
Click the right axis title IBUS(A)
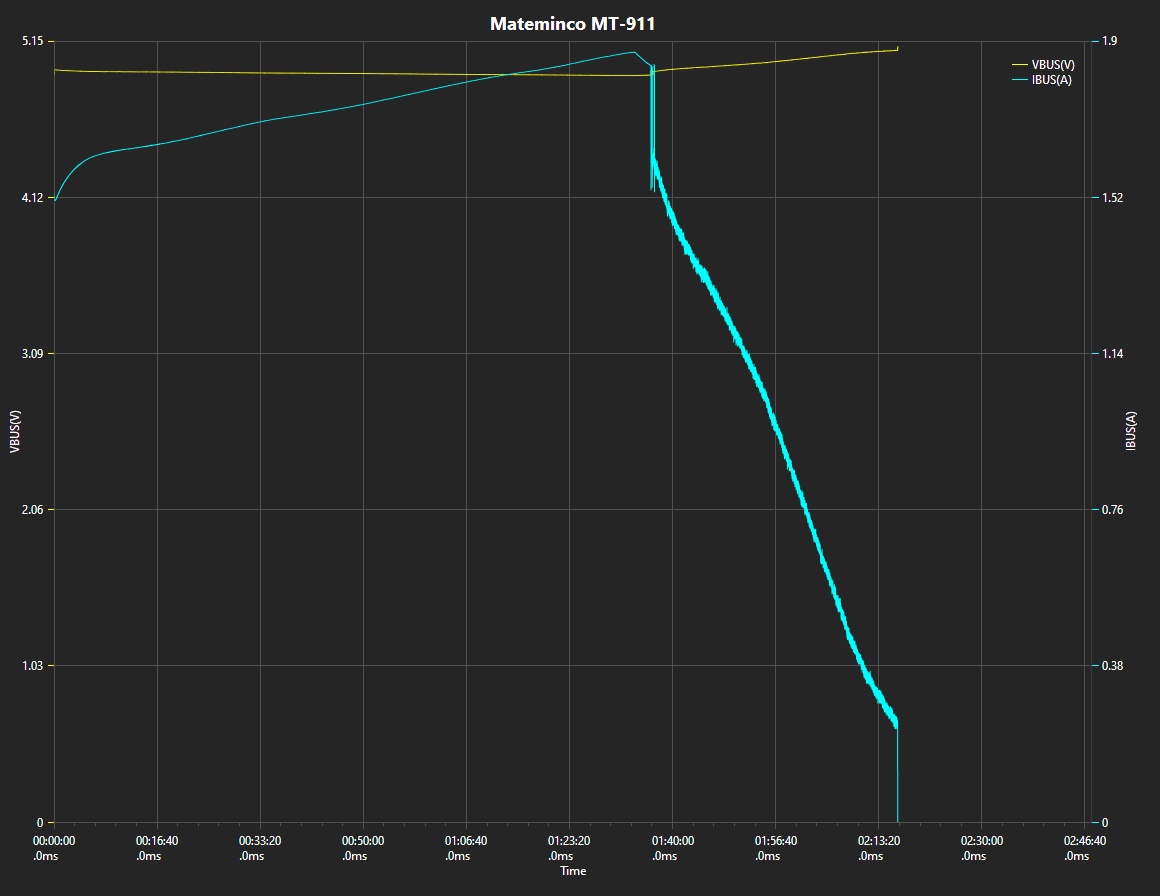point(1130,431)
